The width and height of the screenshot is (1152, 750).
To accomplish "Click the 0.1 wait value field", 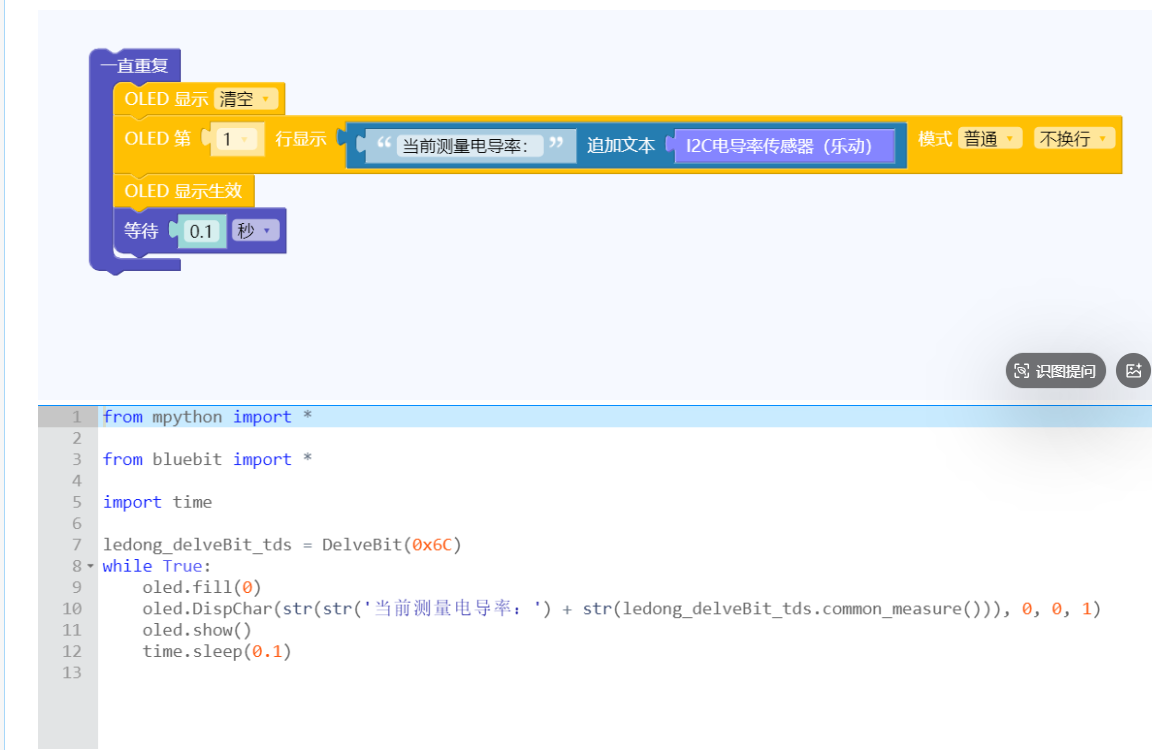I will coord(201,231).
